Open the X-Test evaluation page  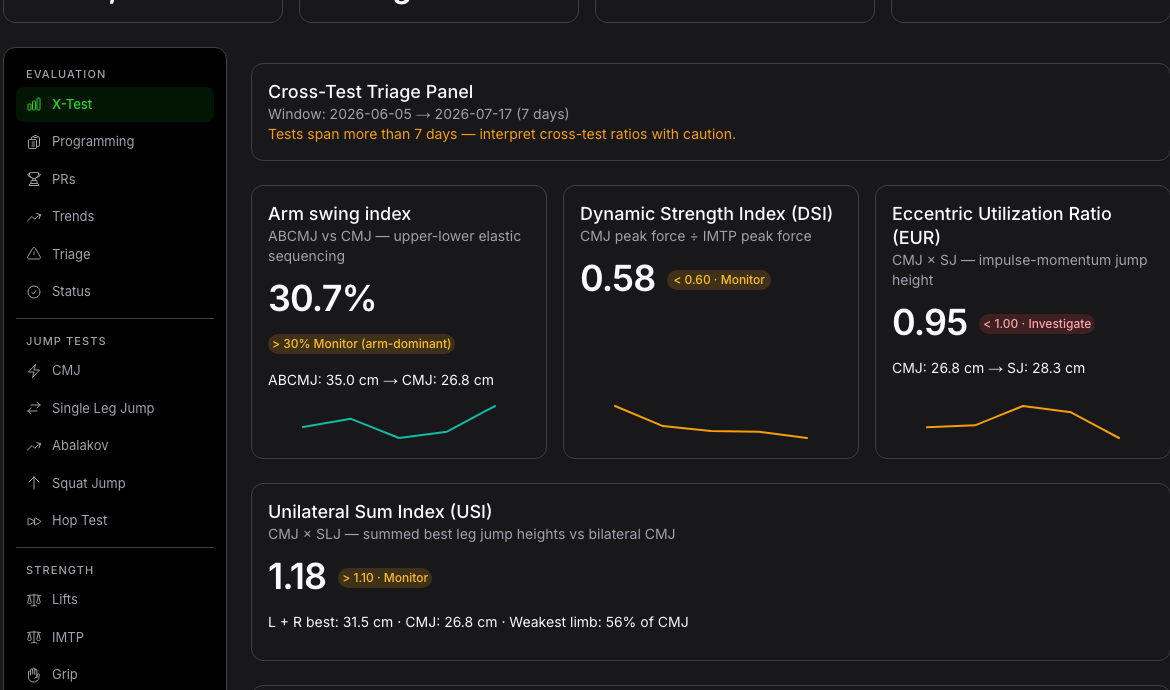click(x=115, y=104)
